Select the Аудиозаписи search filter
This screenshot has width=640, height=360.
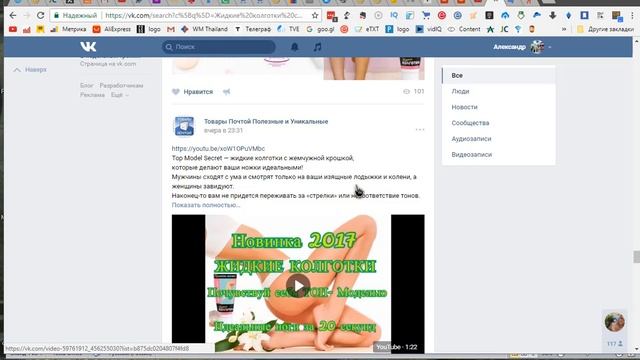coord(499,139)
